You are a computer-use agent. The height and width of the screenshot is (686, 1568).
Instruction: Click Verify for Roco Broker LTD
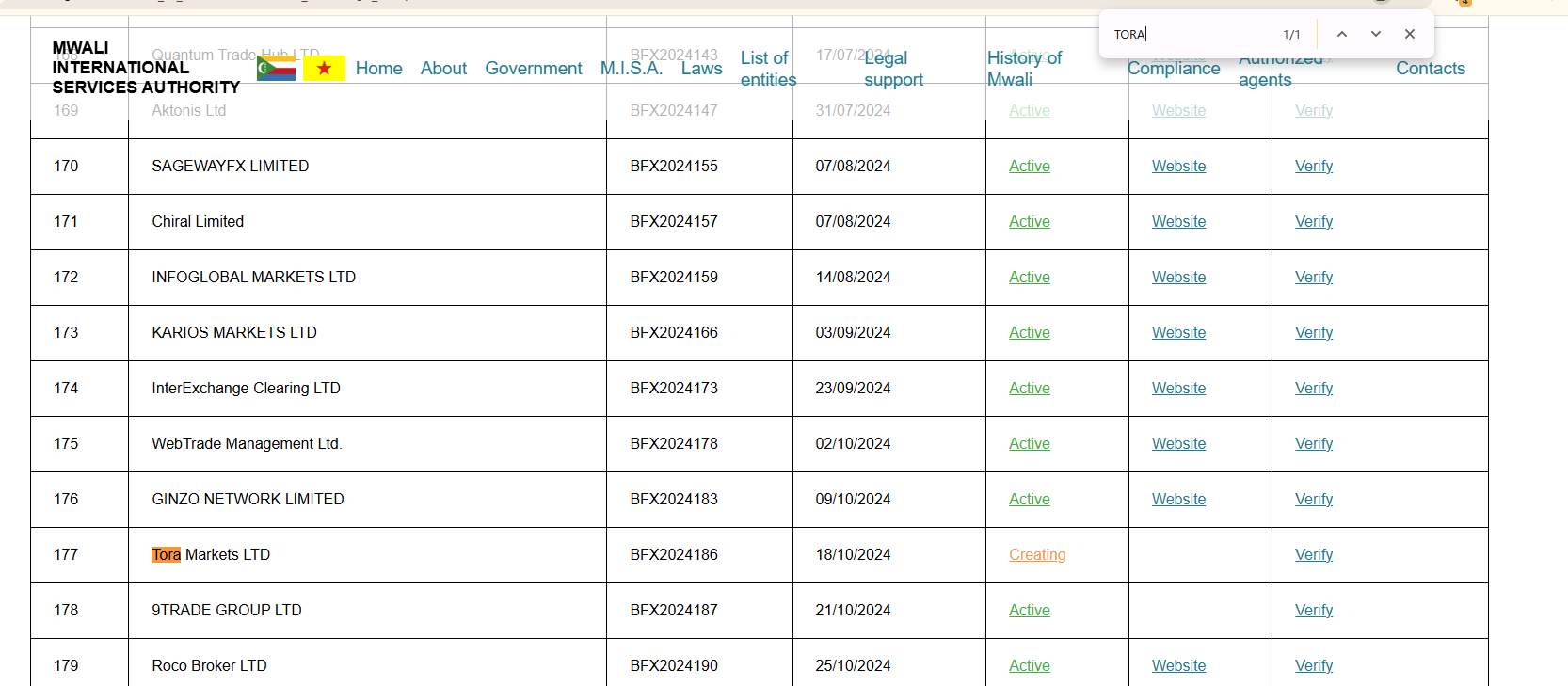pos(1314,666)
